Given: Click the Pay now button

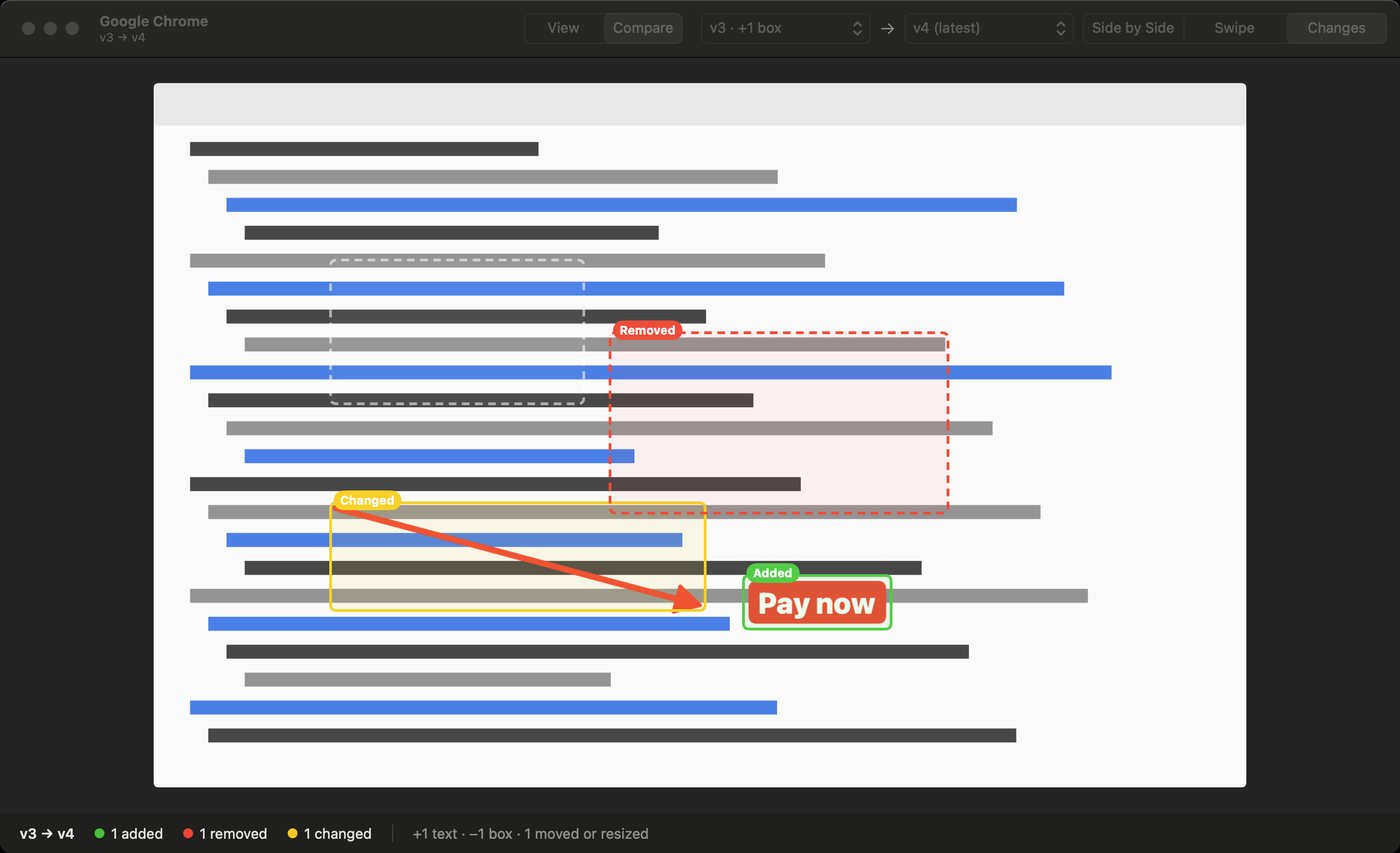Looking at the screenshot, I should click(x=817, y=603).
